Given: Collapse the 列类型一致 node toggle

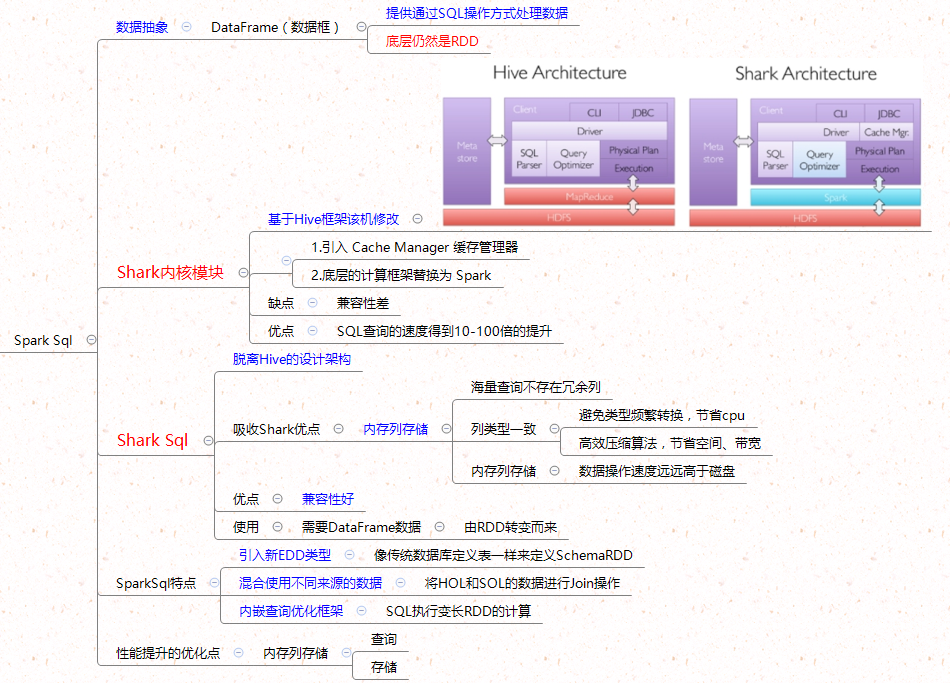Looking at the screenshot, I should pos(554,429).
